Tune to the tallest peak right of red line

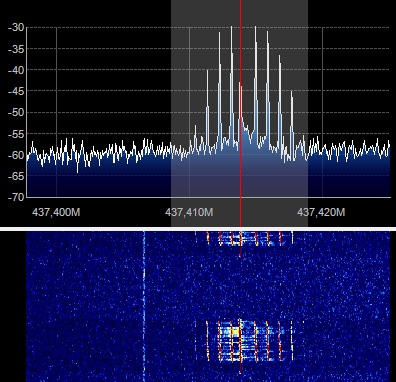256,27
